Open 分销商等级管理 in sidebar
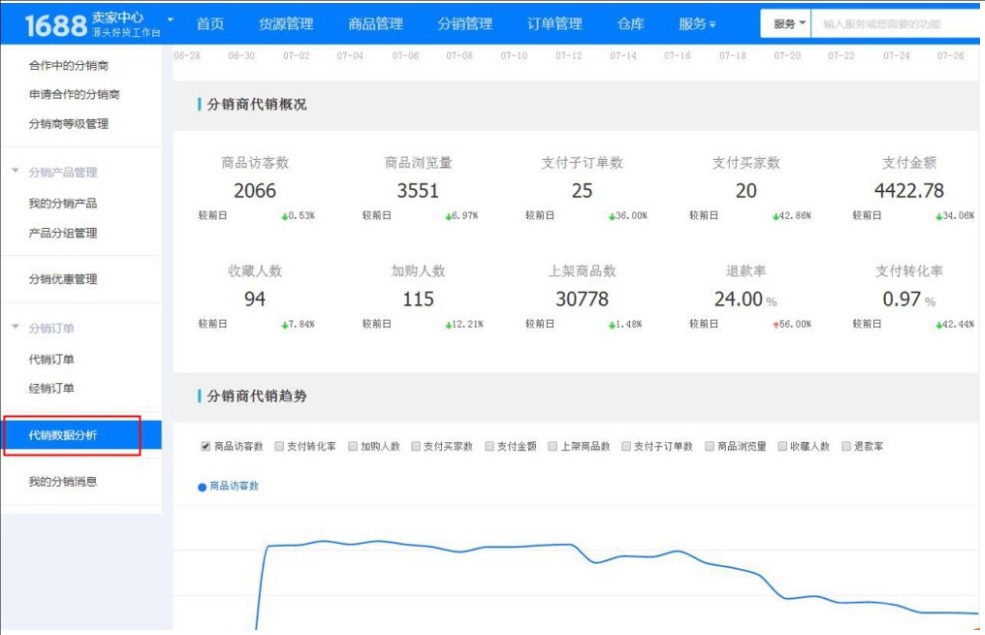 68,124
